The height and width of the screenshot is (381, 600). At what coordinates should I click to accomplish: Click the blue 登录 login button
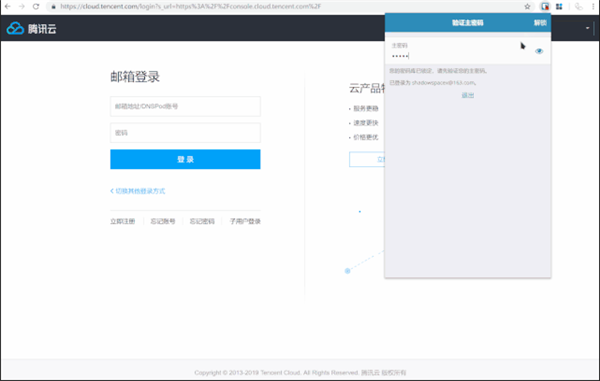pyautogui.click(x=185, y=159)
